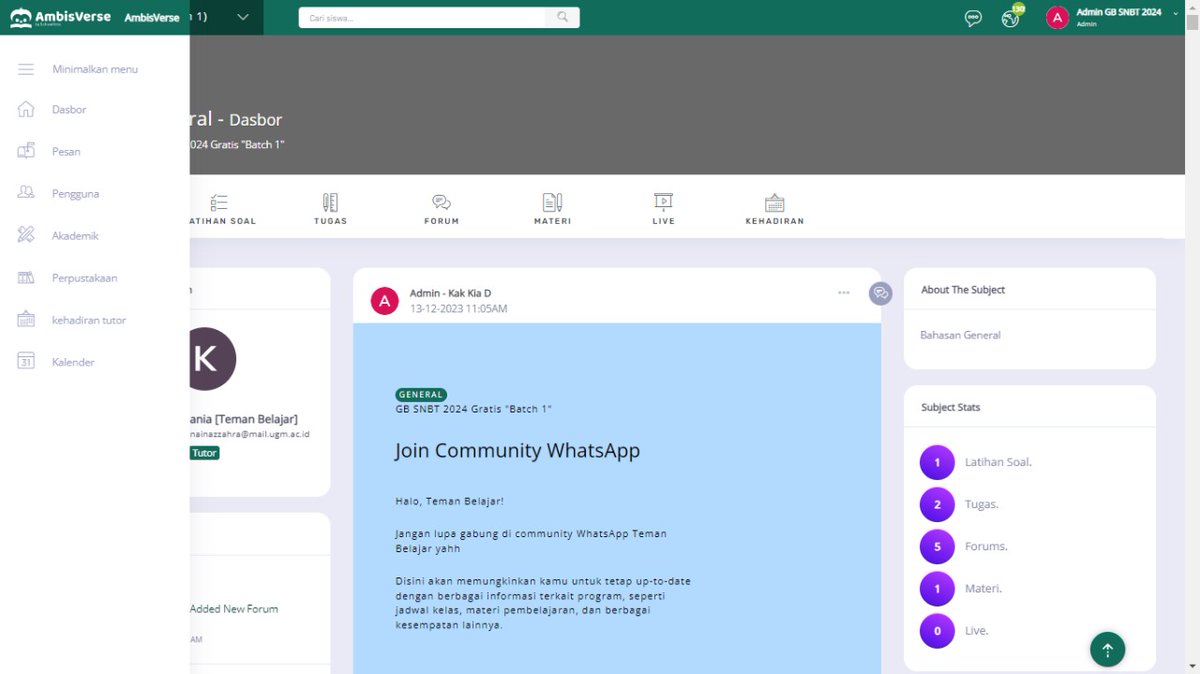
Task: Click the 'Forums.' stats label
Action: click(x=986, y=546)
